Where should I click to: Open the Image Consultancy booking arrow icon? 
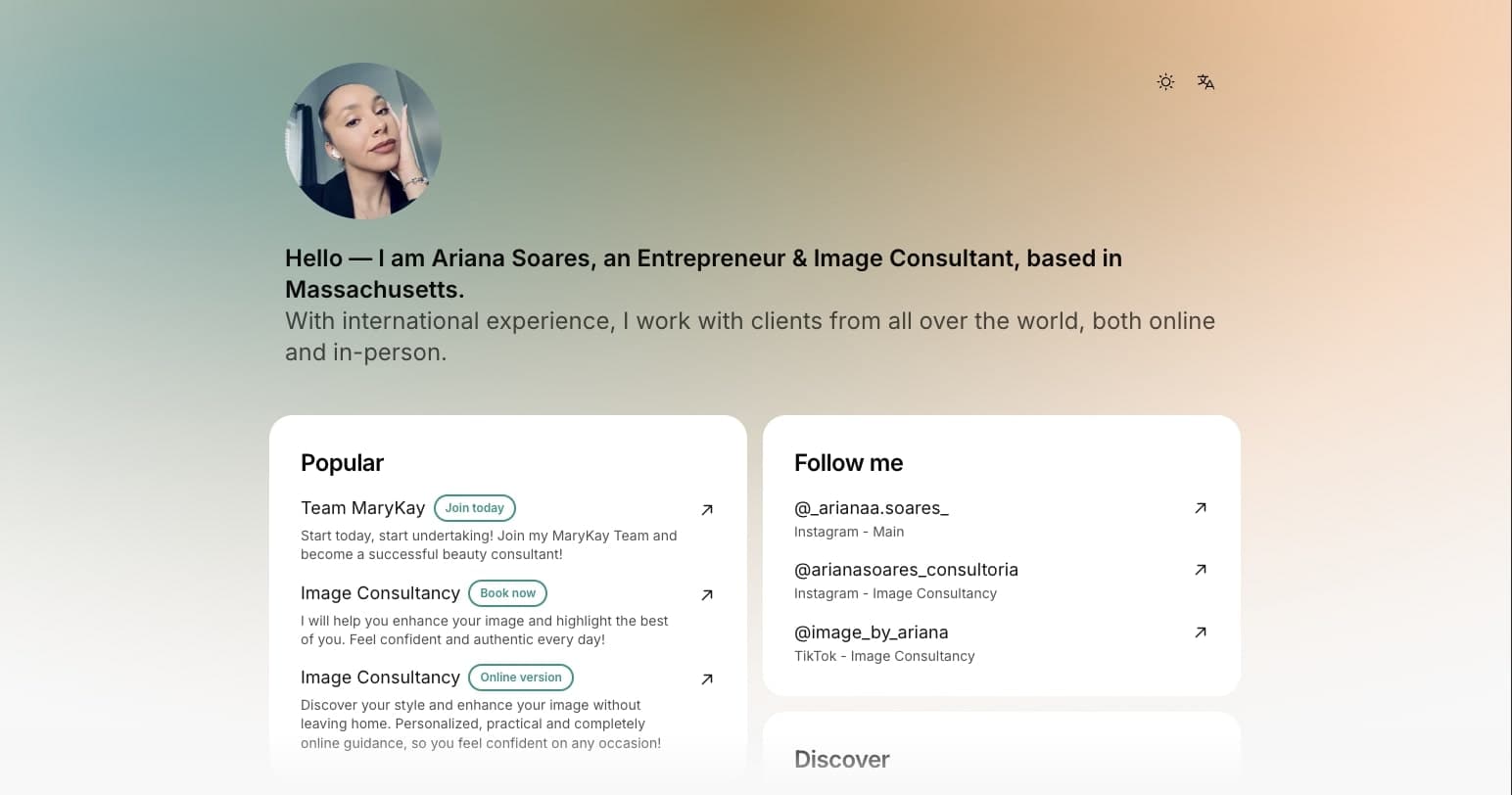(x=706, y=594)
